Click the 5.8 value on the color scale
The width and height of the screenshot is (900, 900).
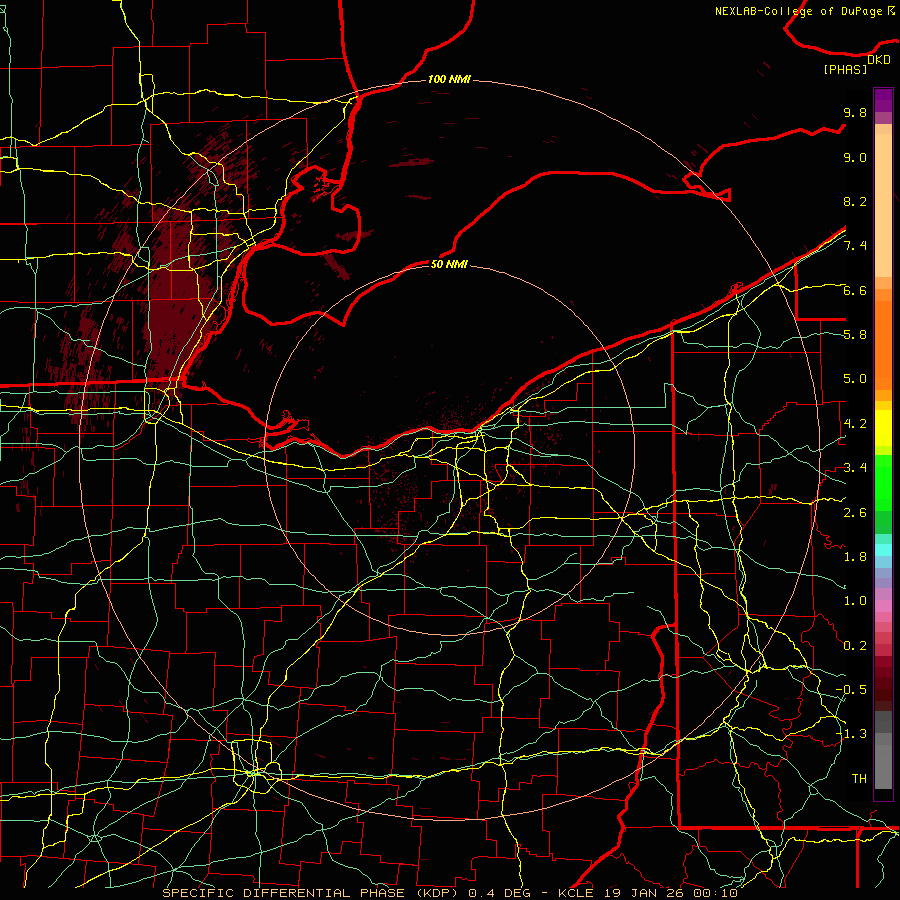click(855, 335)
